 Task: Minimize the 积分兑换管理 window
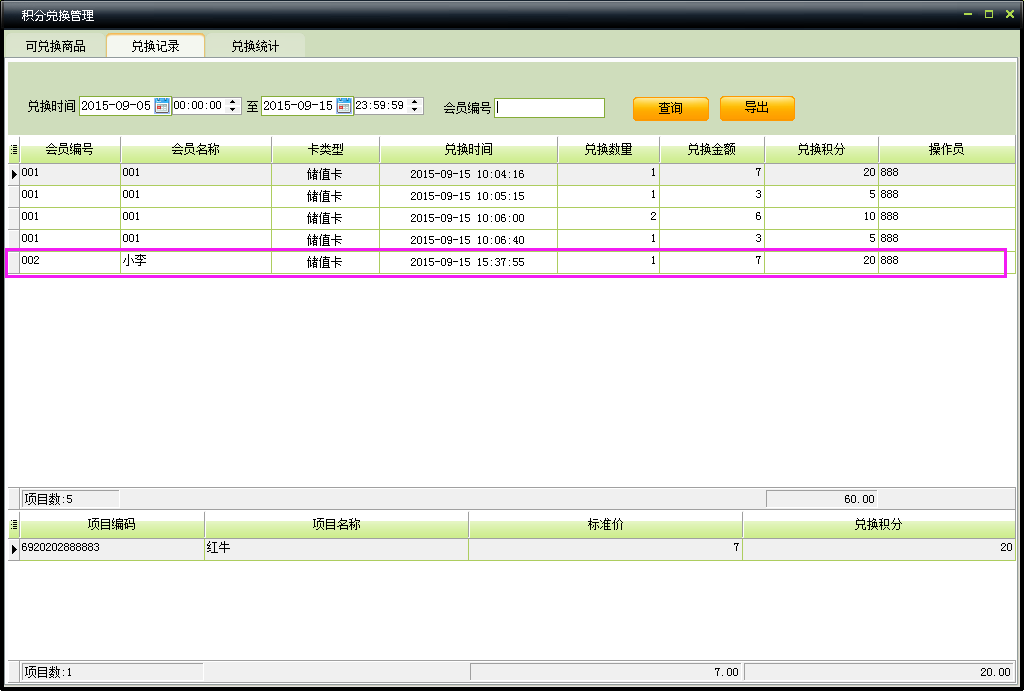tap(968, 14)
